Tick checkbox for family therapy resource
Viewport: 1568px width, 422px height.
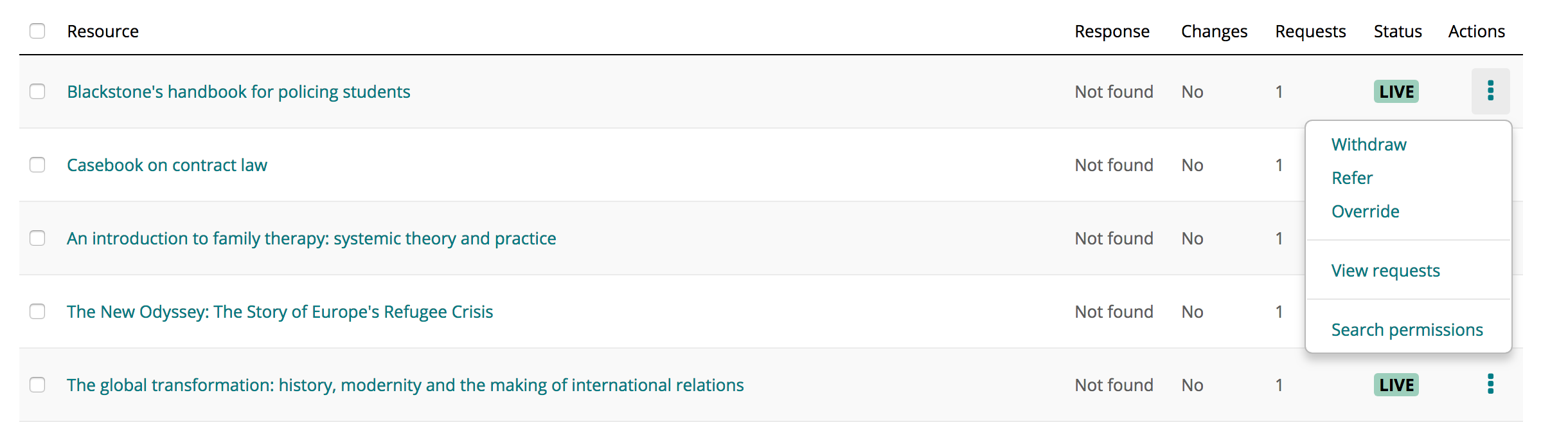coord(37,238)
